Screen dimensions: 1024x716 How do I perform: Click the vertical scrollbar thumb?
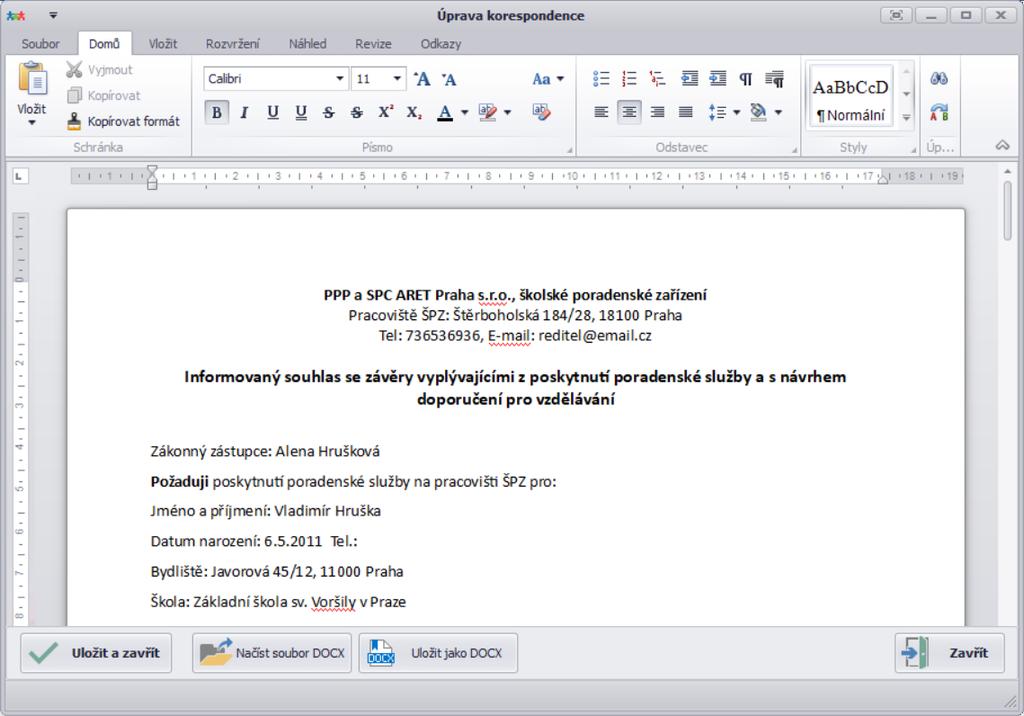(1008, 211)
